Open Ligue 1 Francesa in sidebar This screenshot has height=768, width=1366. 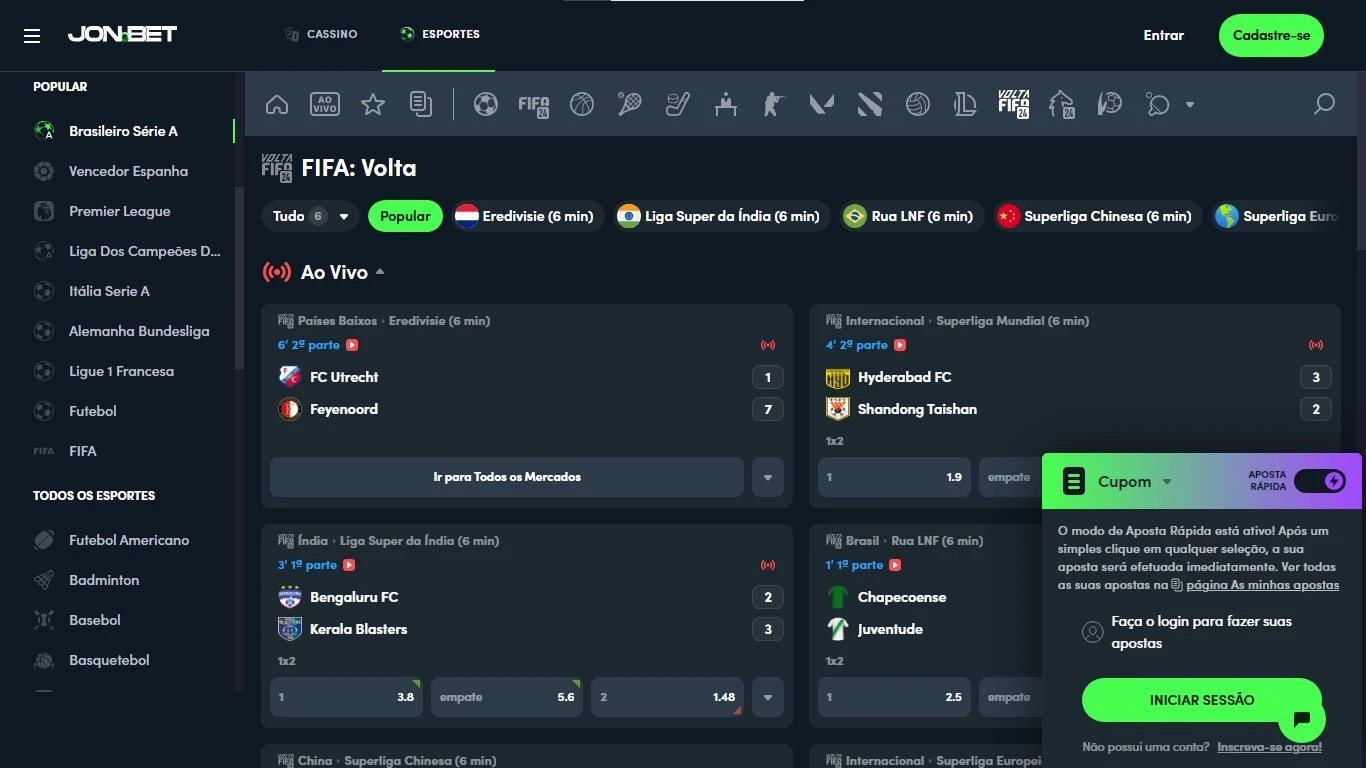tap(121, 371)
